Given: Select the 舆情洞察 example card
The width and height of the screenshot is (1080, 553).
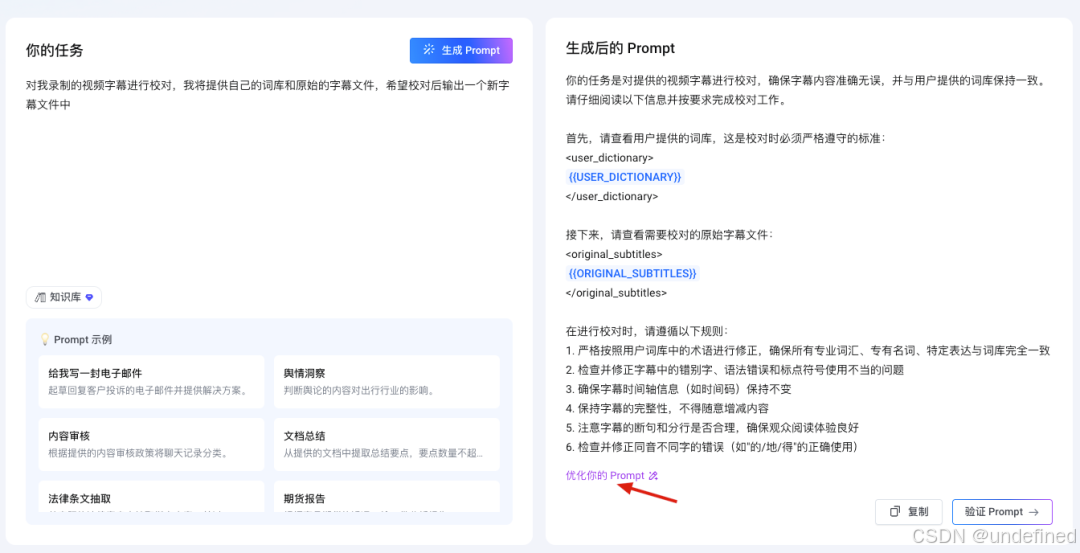Looking at the screenshot, I should pos(387,382).
